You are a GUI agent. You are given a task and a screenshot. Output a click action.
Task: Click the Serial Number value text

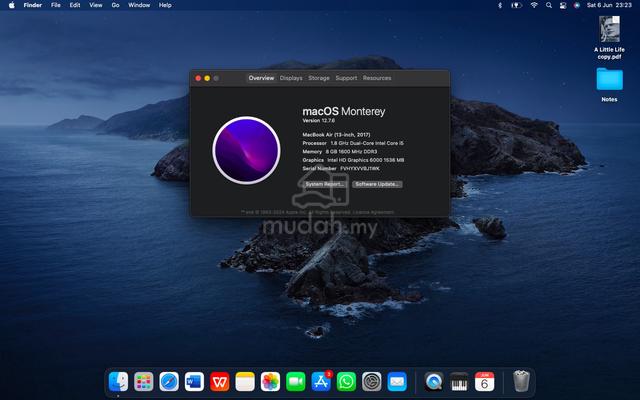(x=360, y=169)
